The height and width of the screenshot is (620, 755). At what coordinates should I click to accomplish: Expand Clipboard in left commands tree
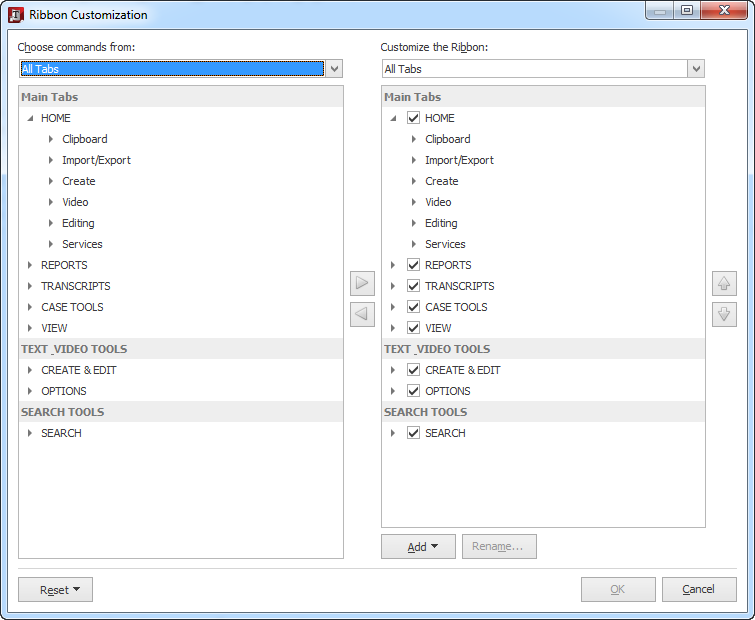click(51, 139)
